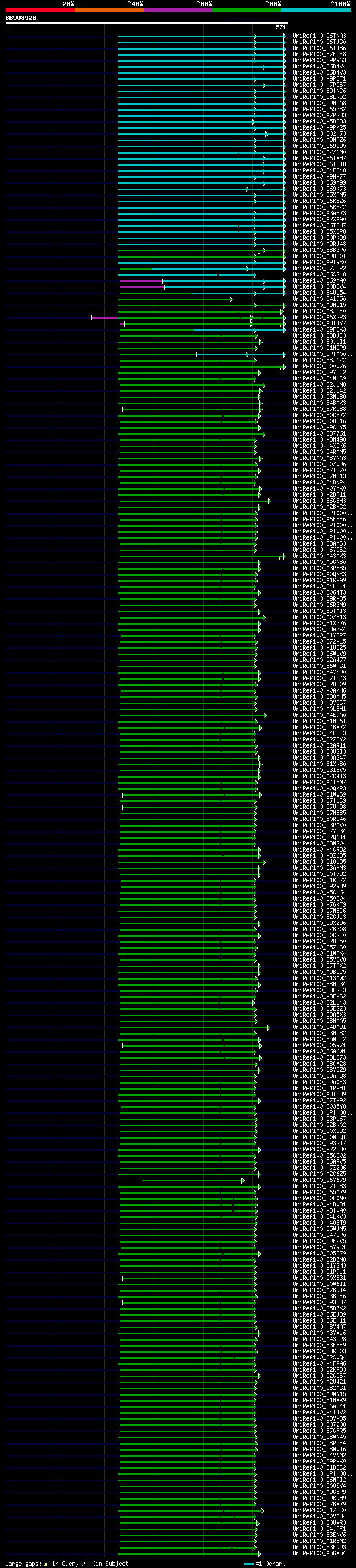Click hit label UniRef100_B9RR63
The image size is (356, 1568).
(x=319, y=61)
